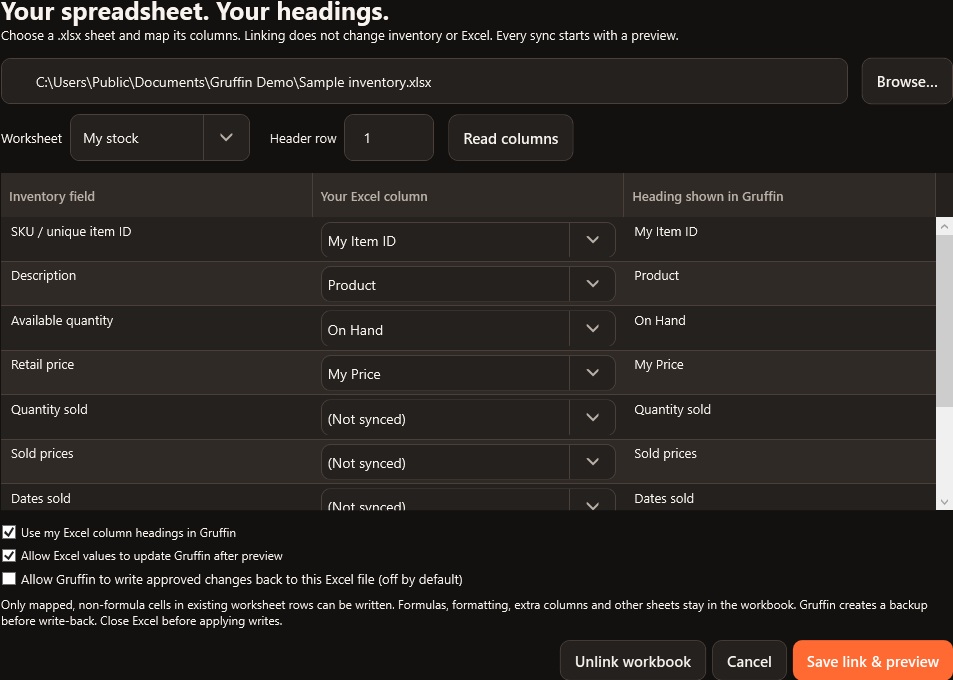953x680 pixels.
Task: Select the Sold prices inventory field label
Action: pyautogui.click(x=42, y=453)
